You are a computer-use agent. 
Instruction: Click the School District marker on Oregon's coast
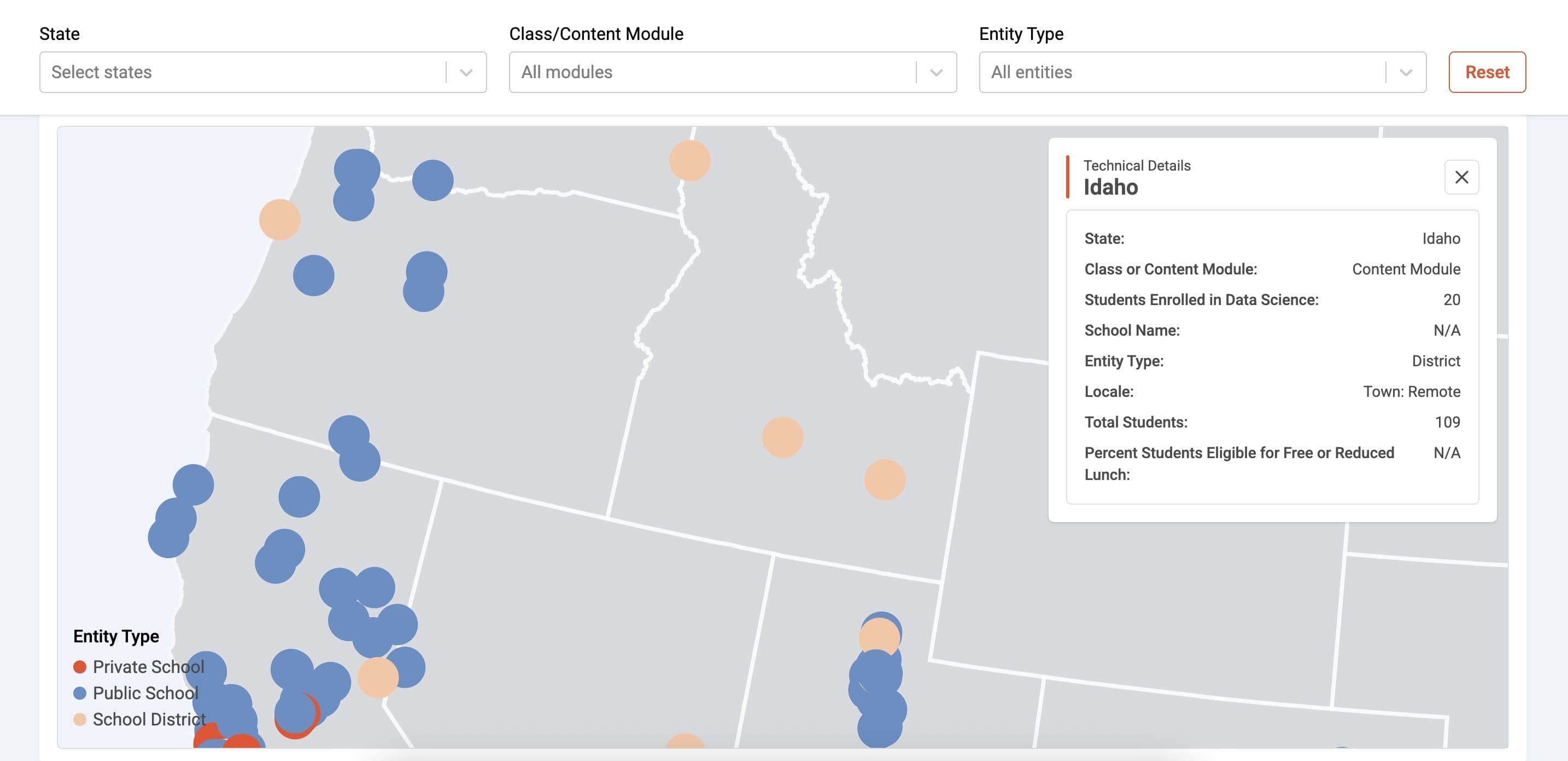coord(279,219)
